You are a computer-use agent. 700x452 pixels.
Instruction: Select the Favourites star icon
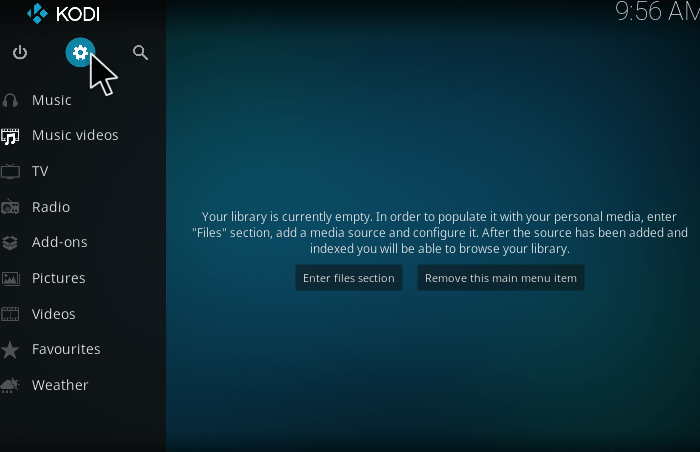[10, 350]
